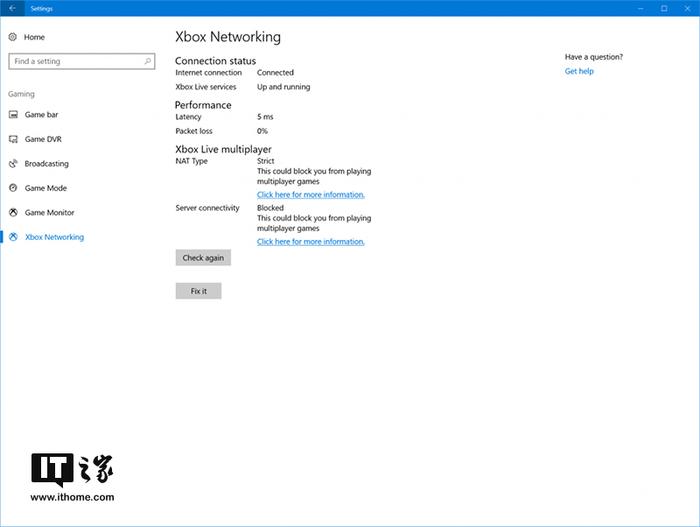The image size is (700, 527).
Task: Click the Home gear icon
Action: tap(13, 37)
